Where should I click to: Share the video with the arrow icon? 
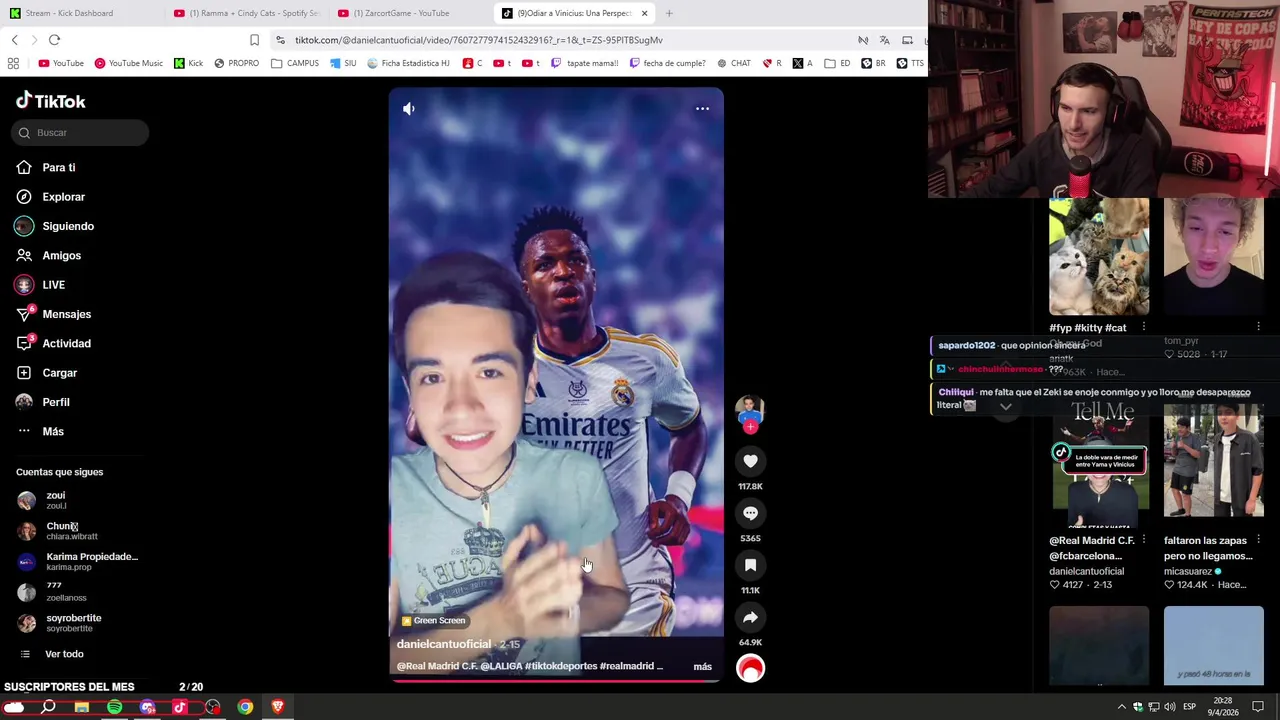tap(750, 617)
